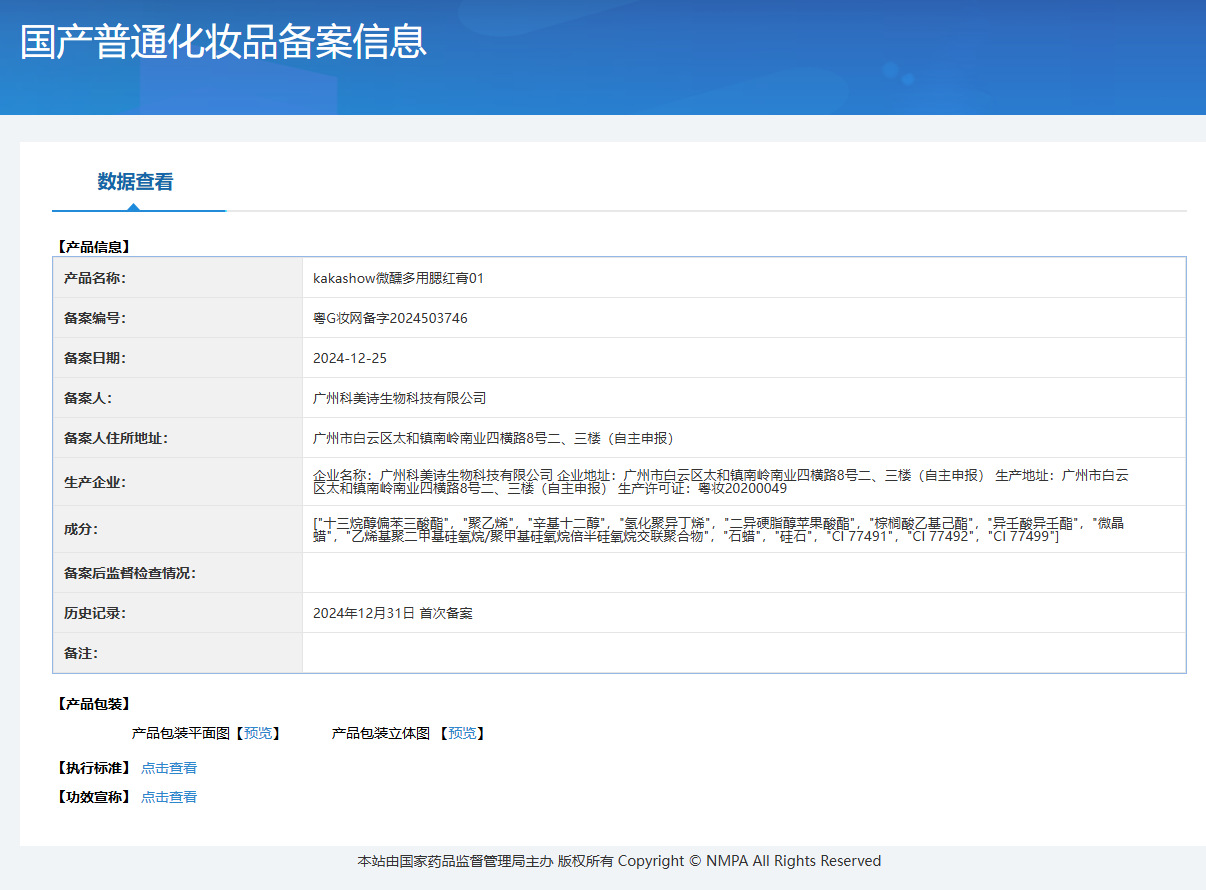Open 预览 link for 产品包装平面图

click(x=258, y=733)
